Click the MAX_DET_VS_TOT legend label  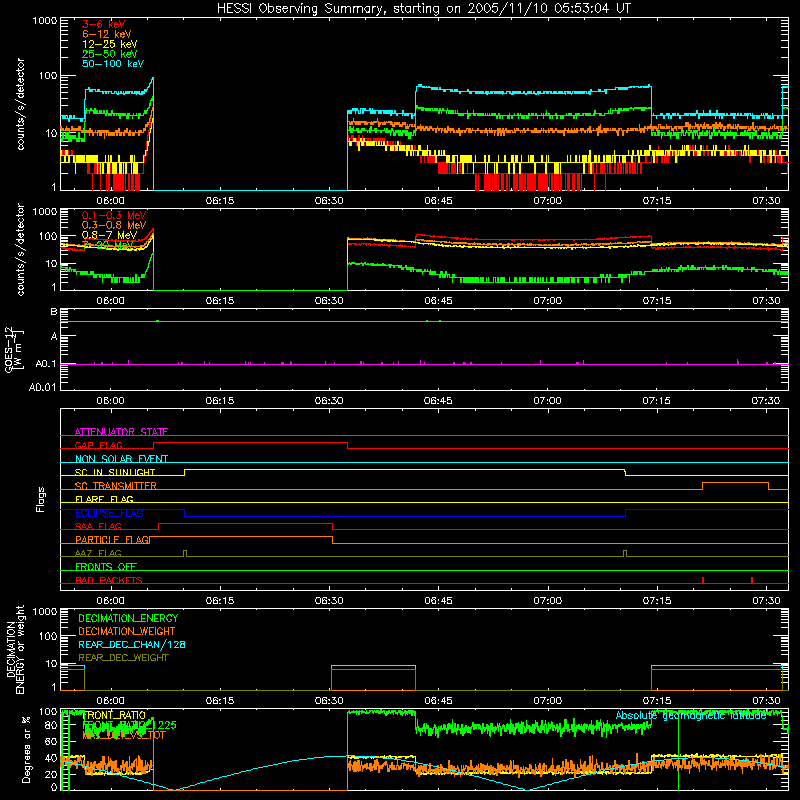click(x=124, y=735)
